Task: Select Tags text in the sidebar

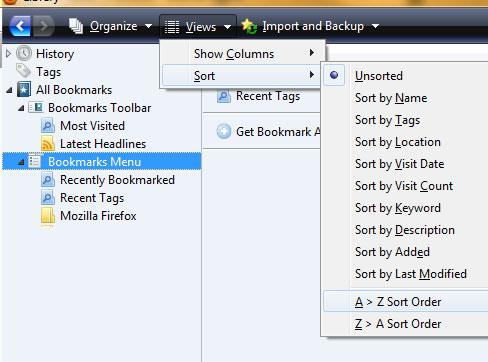Action: [49, 72]
